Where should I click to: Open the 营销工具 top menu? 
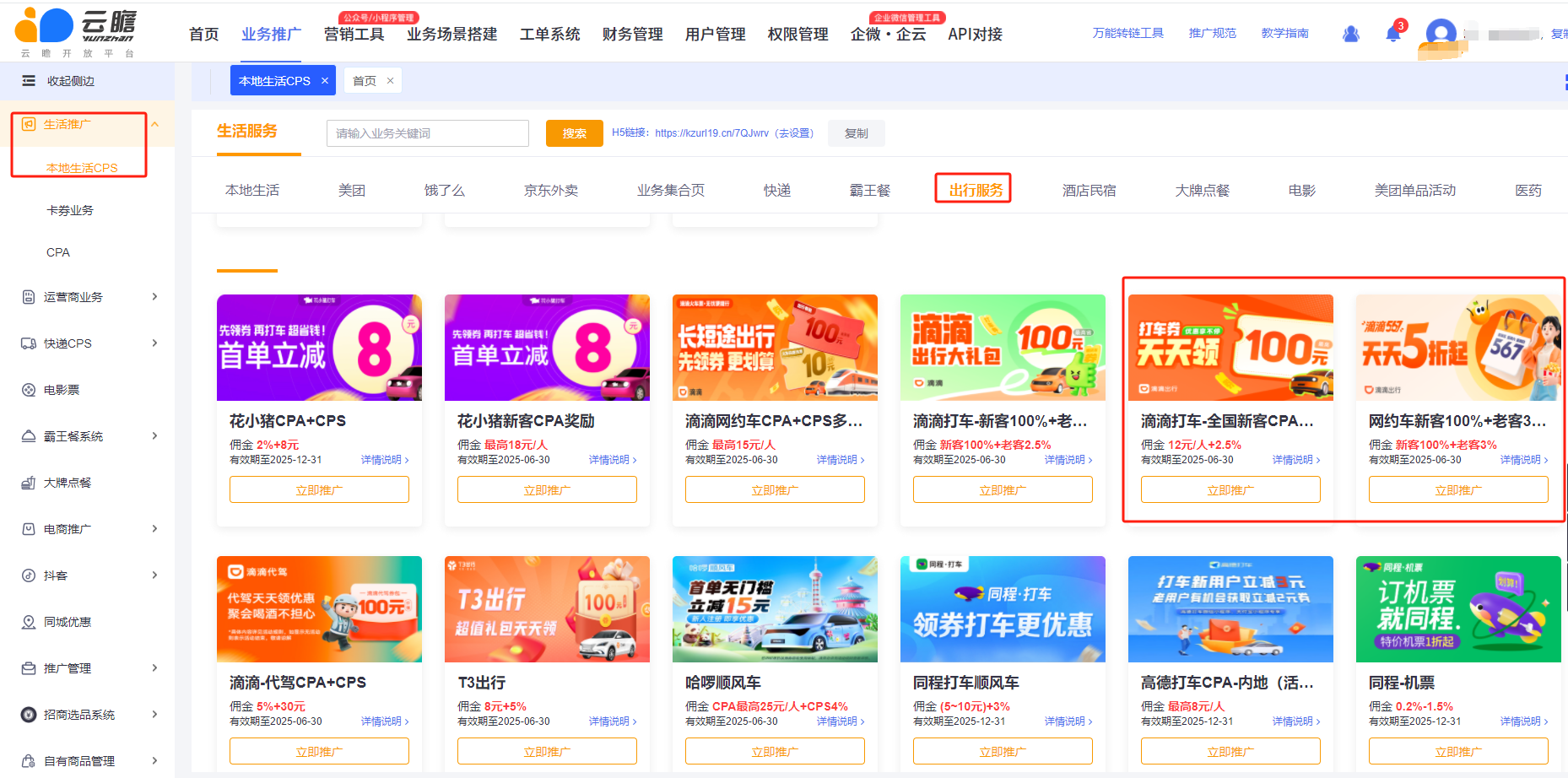click(354, 35)
